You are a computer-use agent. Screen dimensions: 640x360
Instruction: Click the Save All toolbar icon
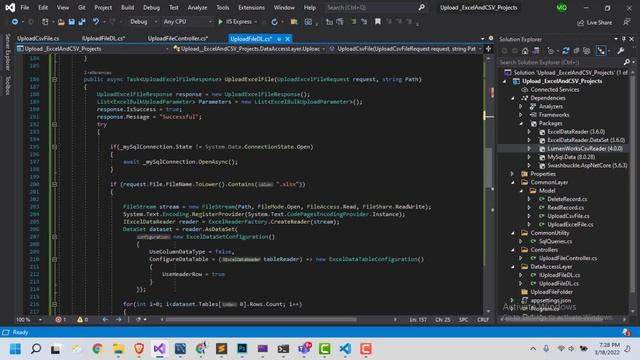click(82, 22)
